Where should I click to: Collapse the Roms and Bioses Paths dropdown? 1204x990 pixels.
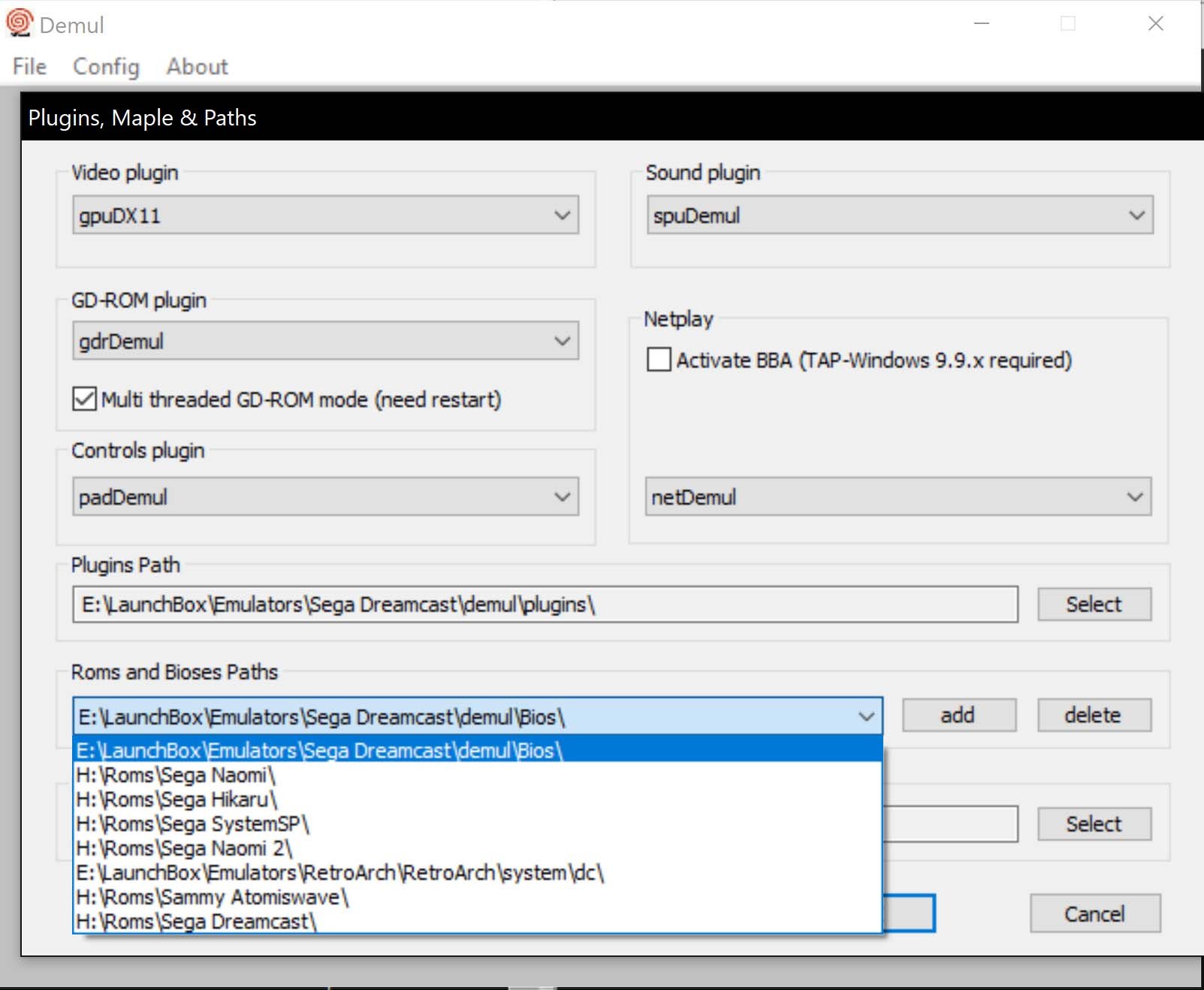coord(478,717)
